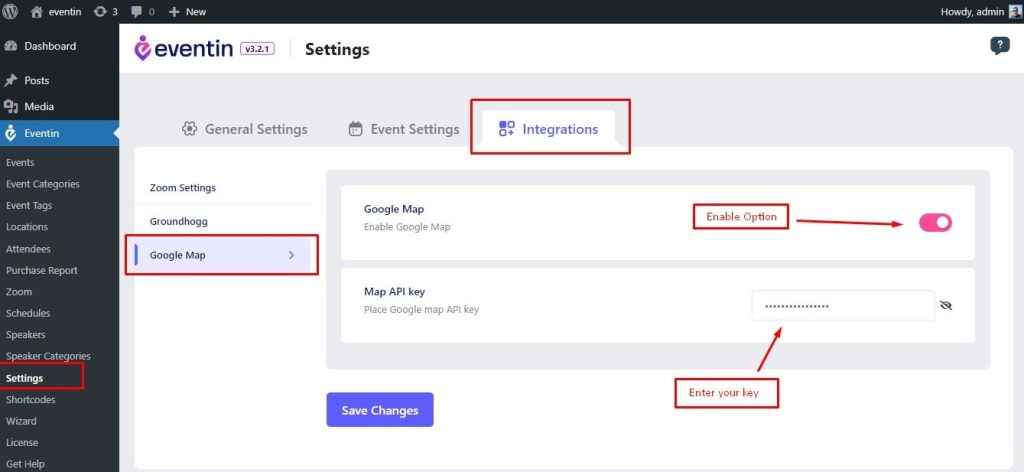
Task: Open Shortcodes submenu
Action: pos(31,400)
